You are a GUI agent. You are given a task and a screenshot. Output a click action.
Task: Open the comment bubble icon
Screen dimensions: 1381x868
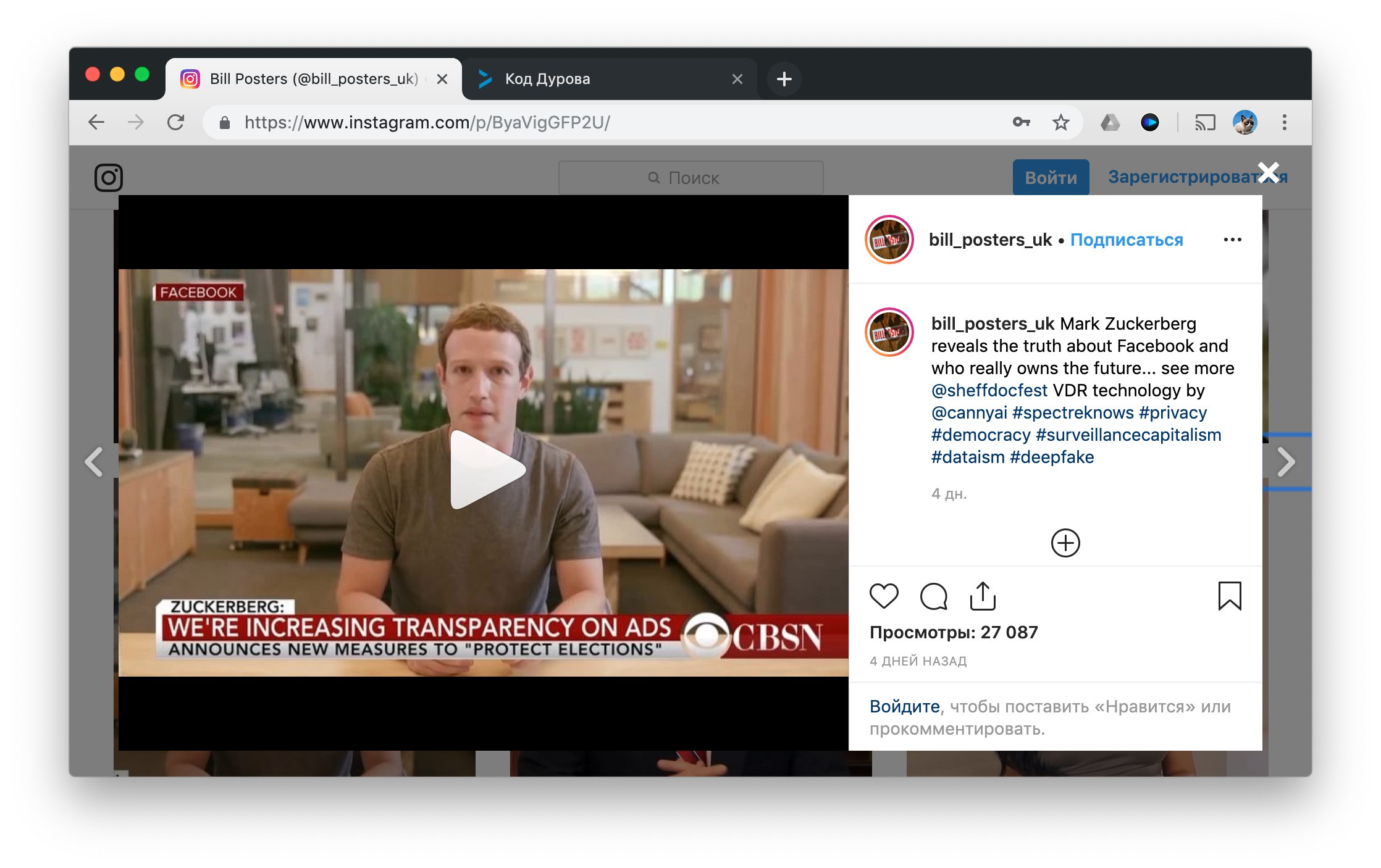pyautogui.click(x=933, y=596)
